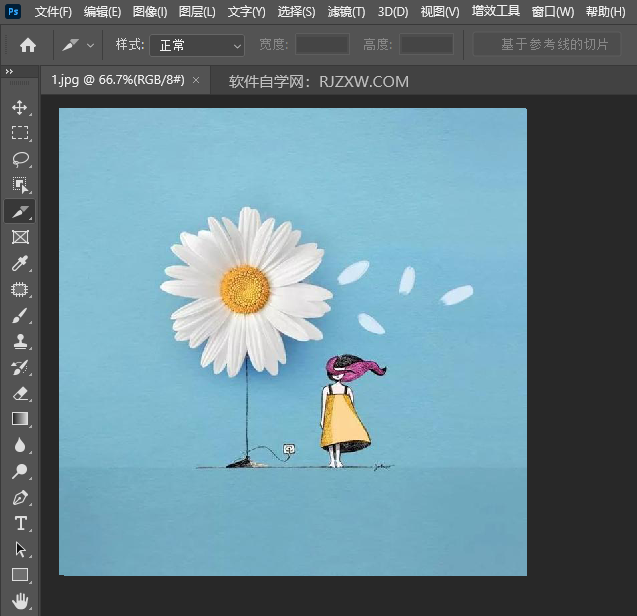Click the Home icon in options bar
637x616 pixels.
[x=28, y=45]
